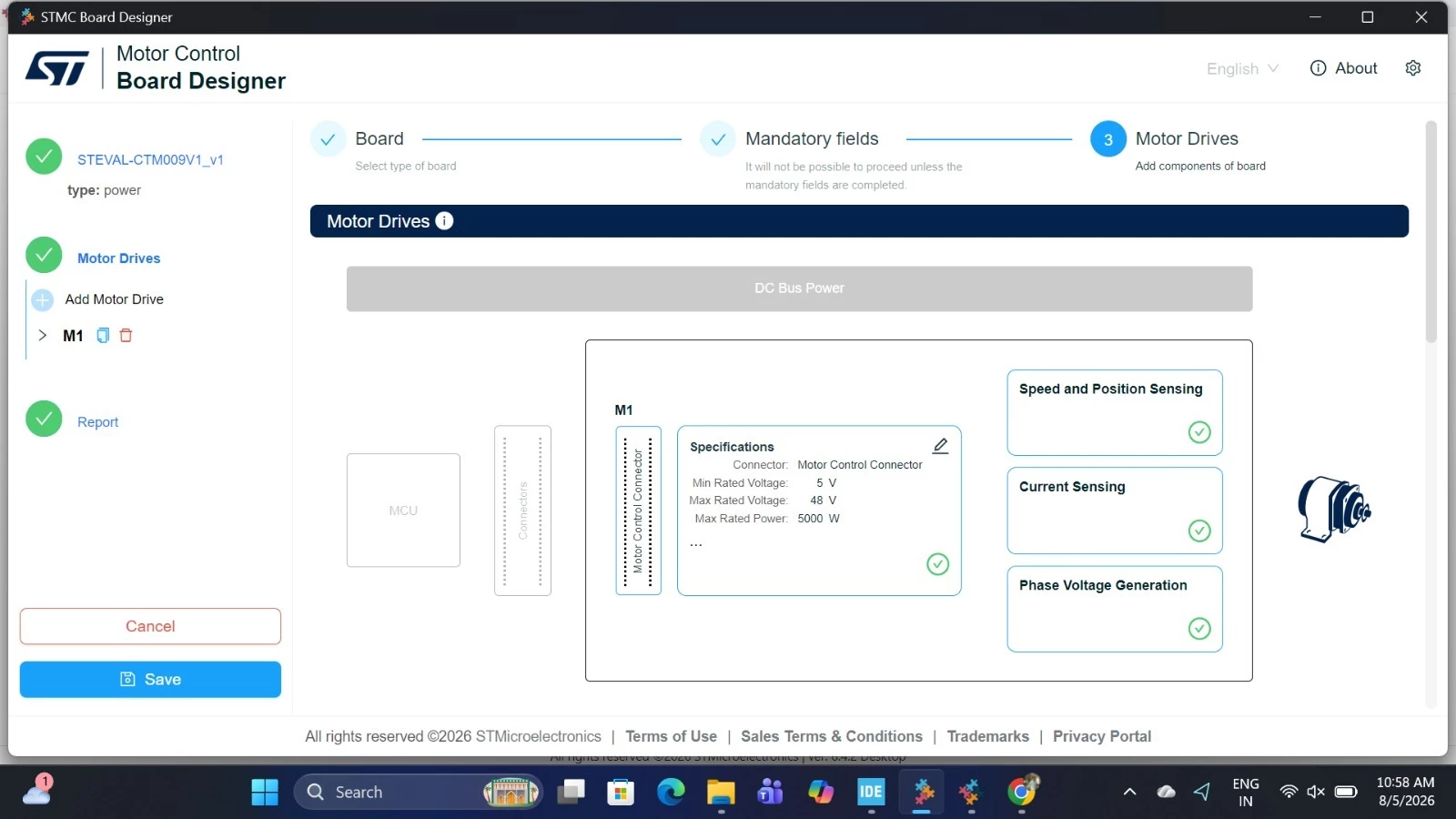Click the green check beside STEVAL-CTM009V1_v1

pos(44,157)
